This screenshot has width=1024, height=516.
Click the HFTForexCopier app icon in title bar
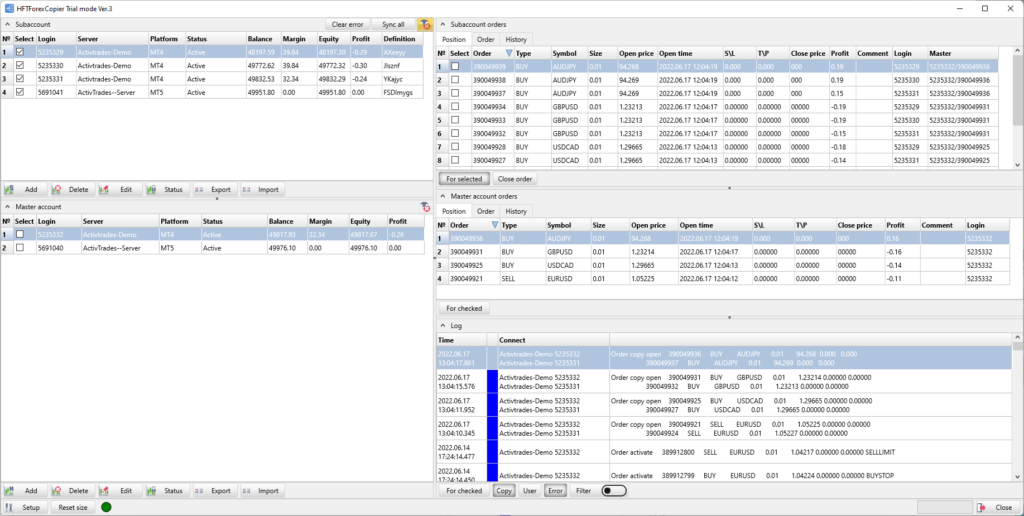pyautogui.click(x=9, y=8)
